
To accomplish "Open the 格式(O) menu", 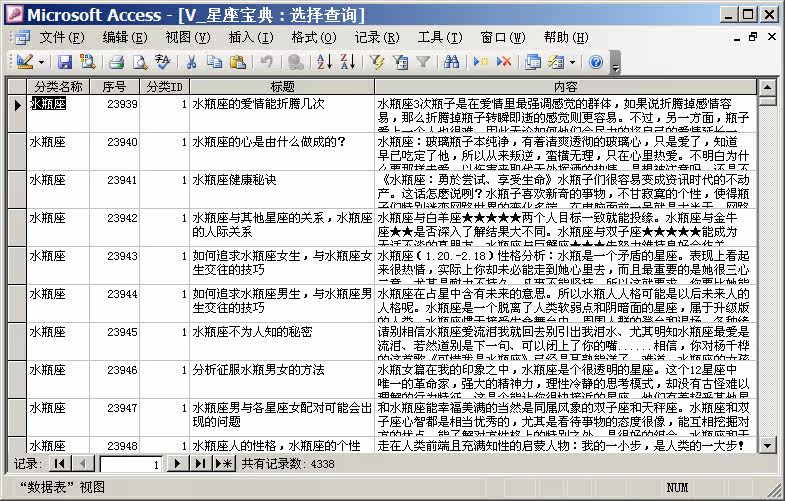I will (x=314, y=38).
